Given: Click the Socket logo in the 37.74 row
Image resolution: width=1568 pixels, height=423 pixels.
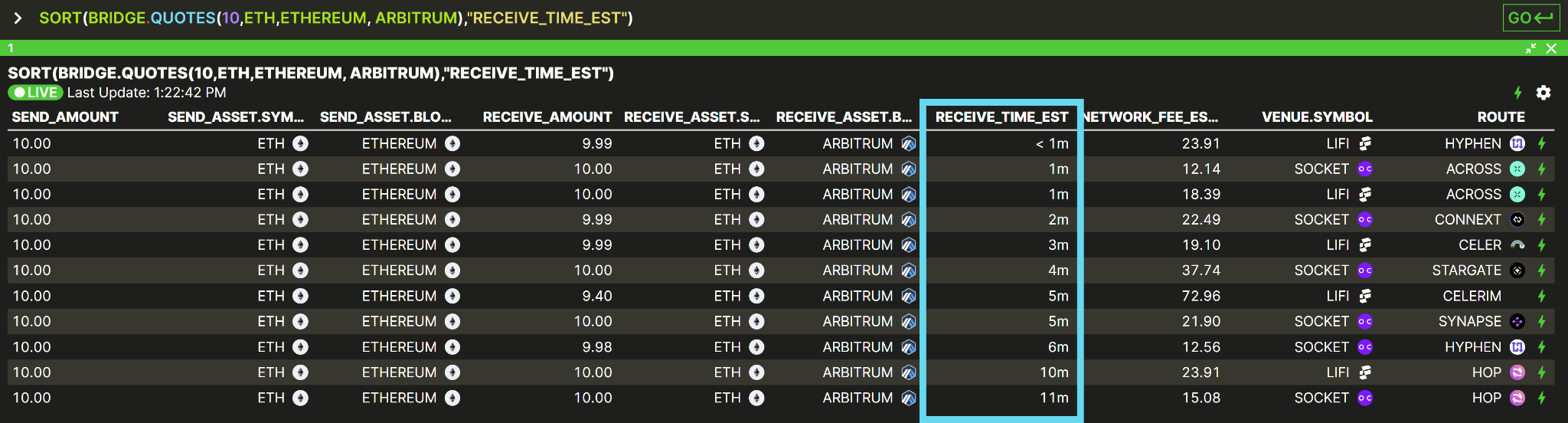Looking at the screenshot, I should [1365, 271].
